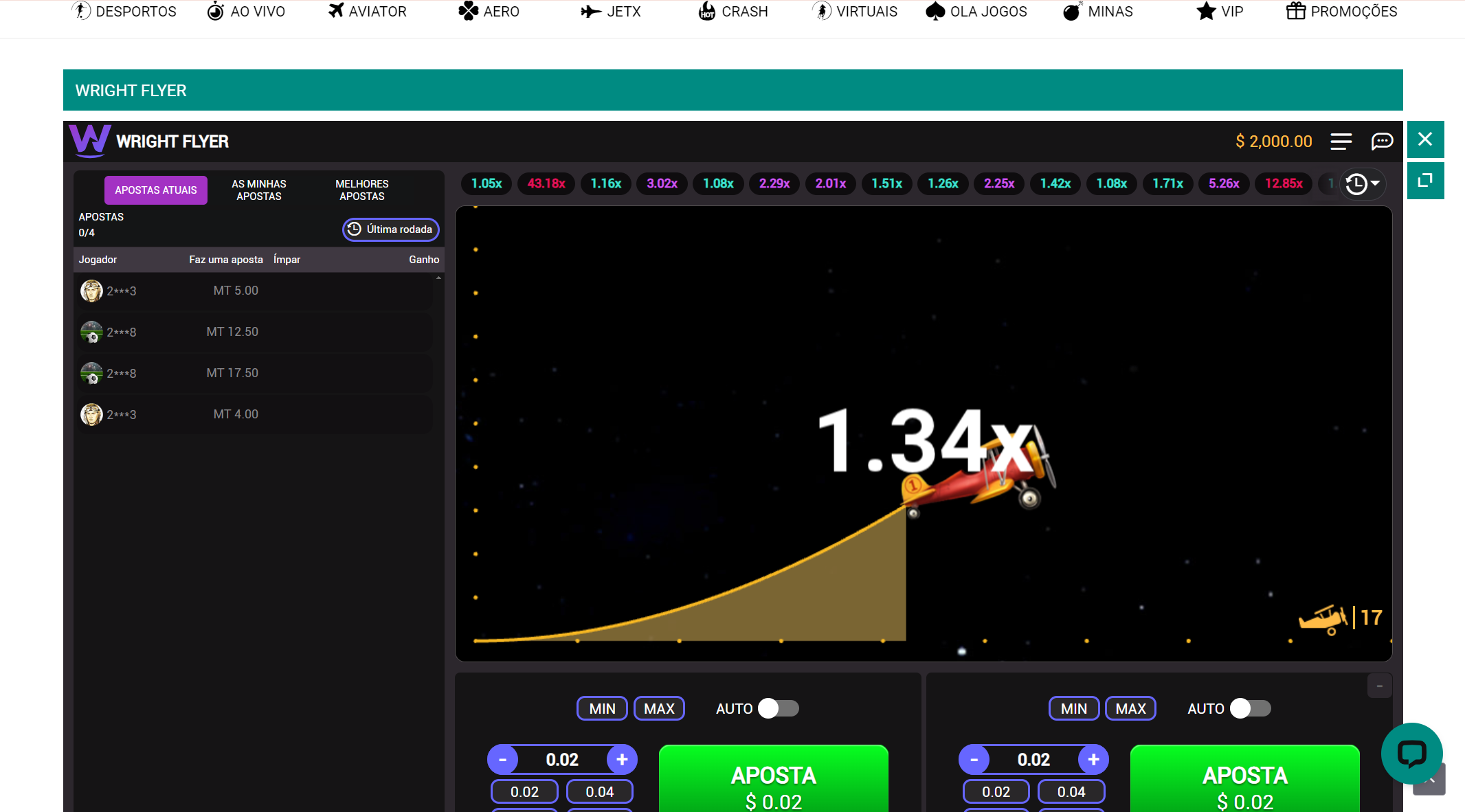Image resolution: width=1465 pixels, height=812 pixels.
Task: Enable AUTO toggle on left bet panel
Action: coord(778,708)
